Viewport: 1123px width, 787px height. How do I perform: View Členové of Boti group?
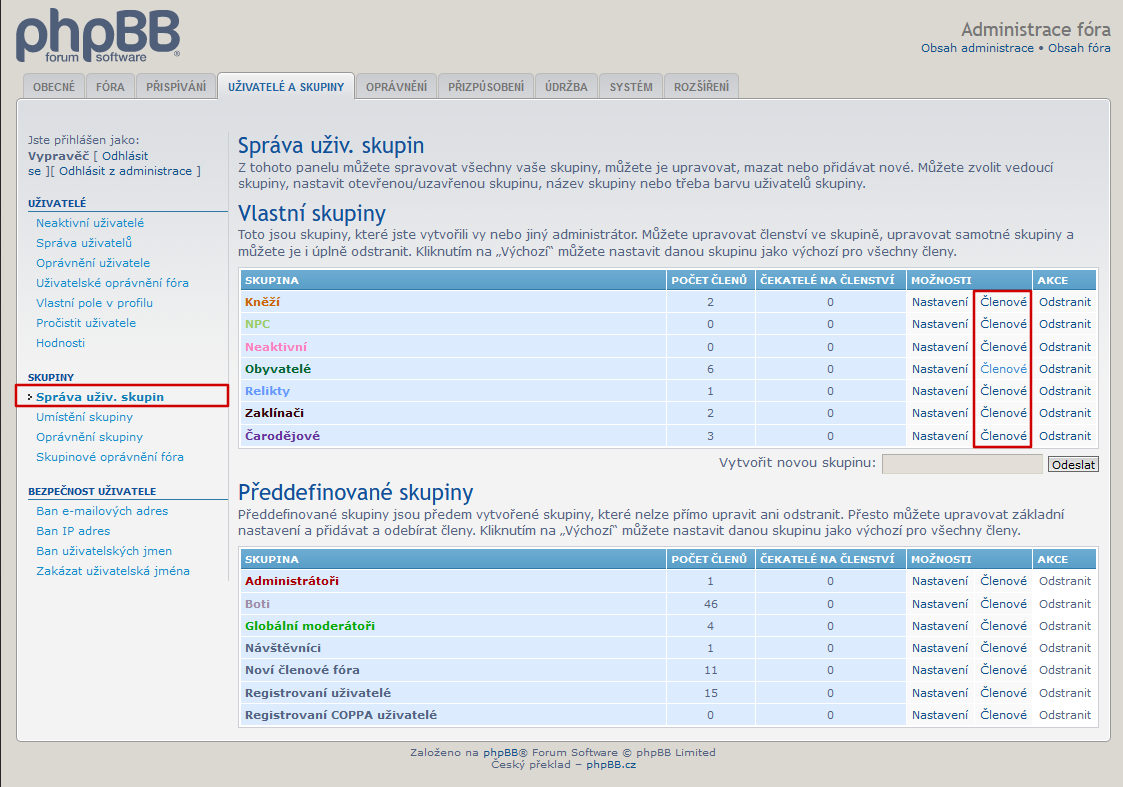pos(1003,604)
